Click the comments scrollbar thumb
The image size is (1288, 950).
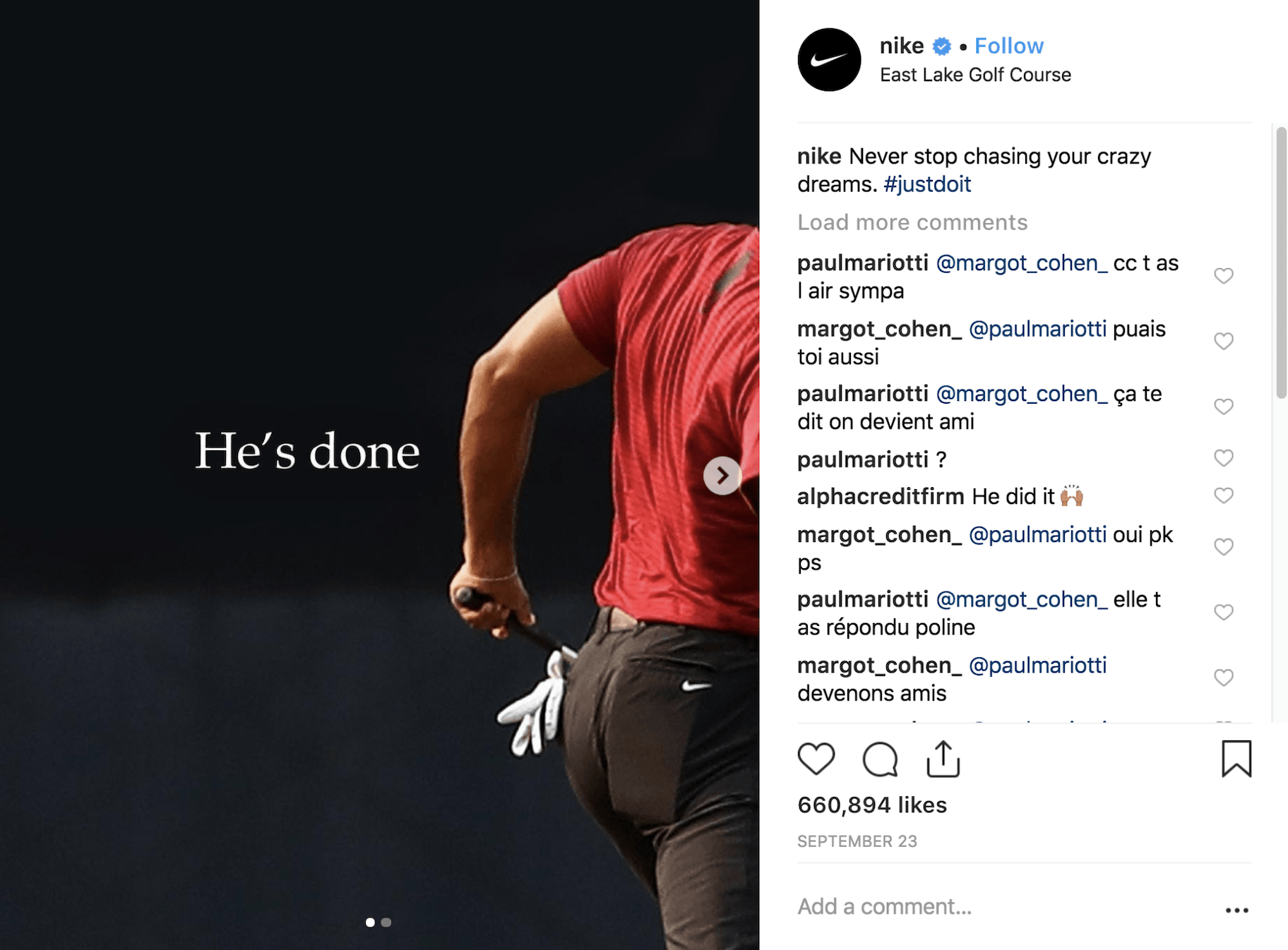tap(1281, 263)
